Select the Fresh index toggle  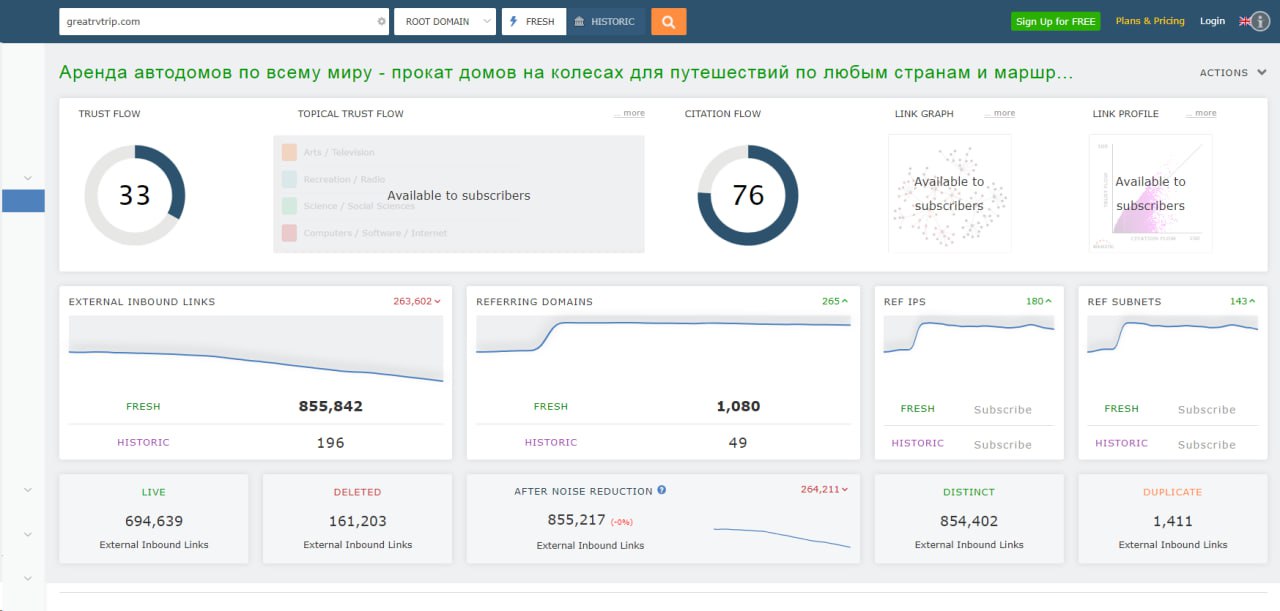coord(533,21)
